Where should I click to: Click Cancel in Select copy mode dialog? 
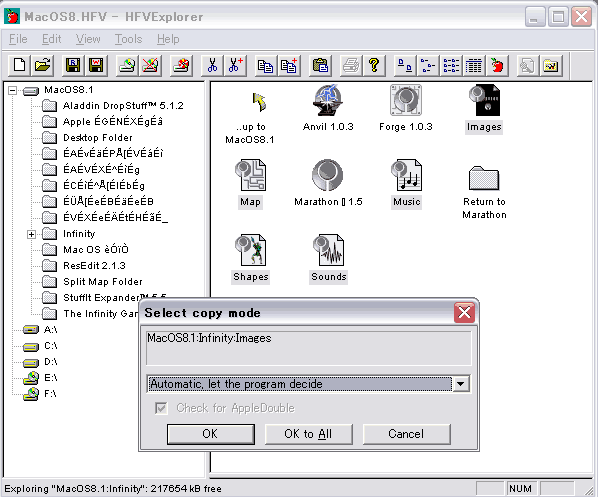406,434
